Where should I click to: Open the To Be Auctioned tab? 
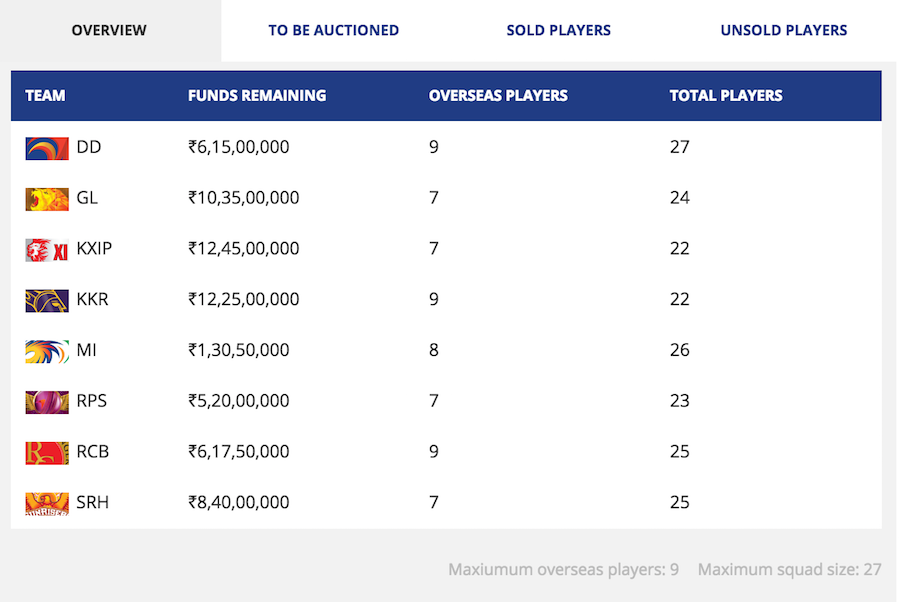(x=333, y=30)
